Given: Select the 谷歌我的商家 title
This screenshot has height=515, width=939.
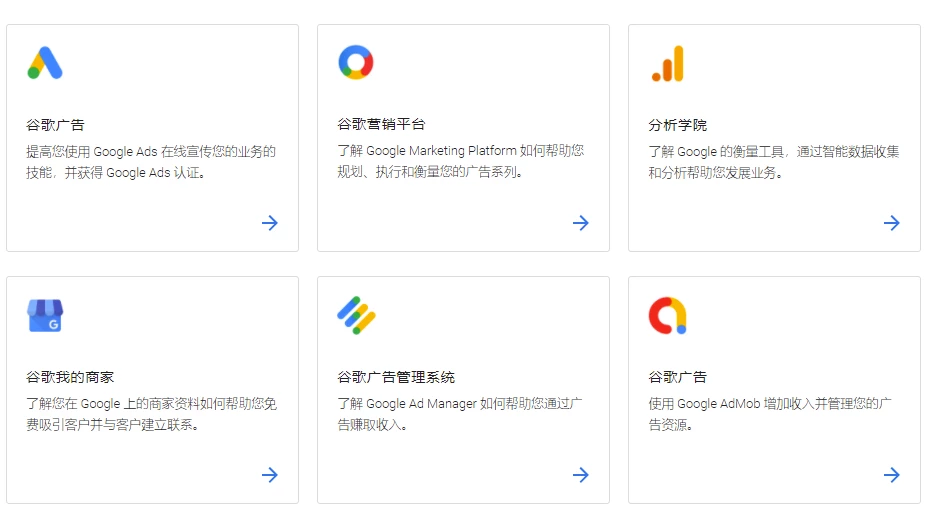Looking at the screenshot, I should [70, 377].
